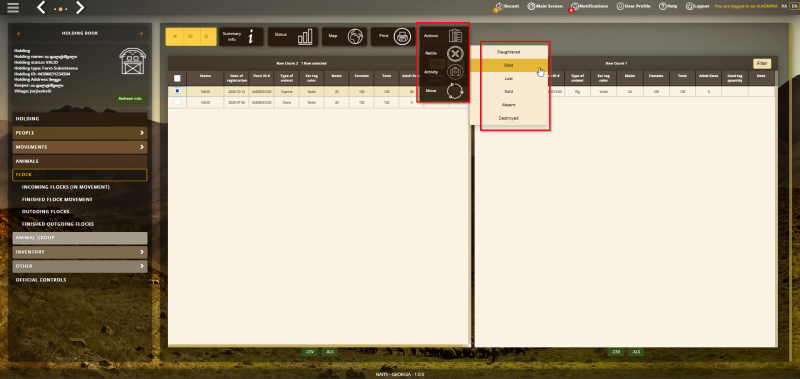Viewport: 800px width, 379px height.
Task: Expand the Other section
Action: 80,266
